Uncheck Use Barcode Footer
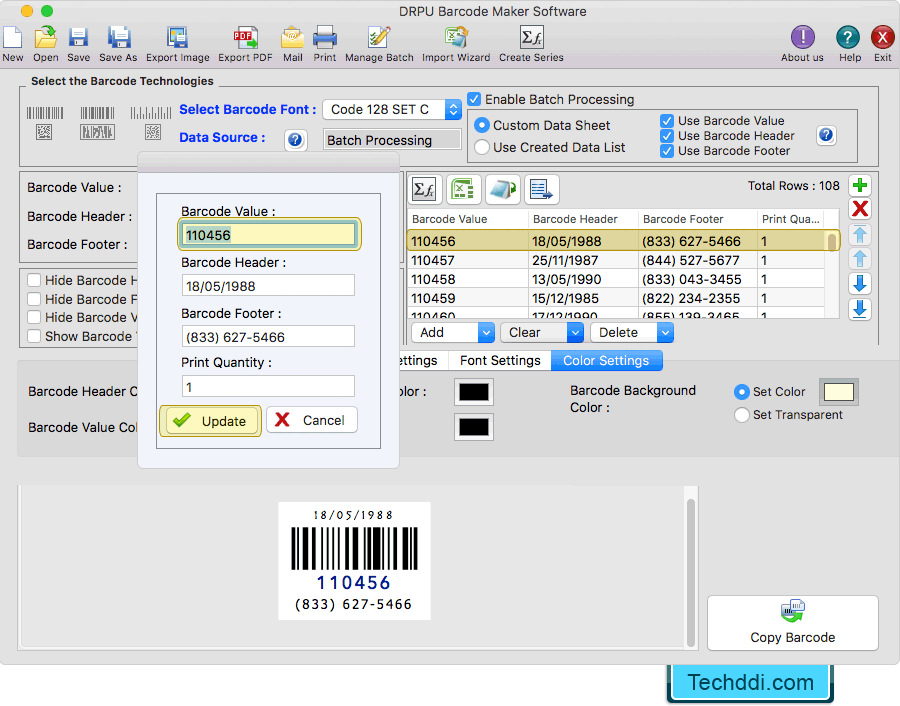The height and width of the screenshot is (706, 900). 666,151
